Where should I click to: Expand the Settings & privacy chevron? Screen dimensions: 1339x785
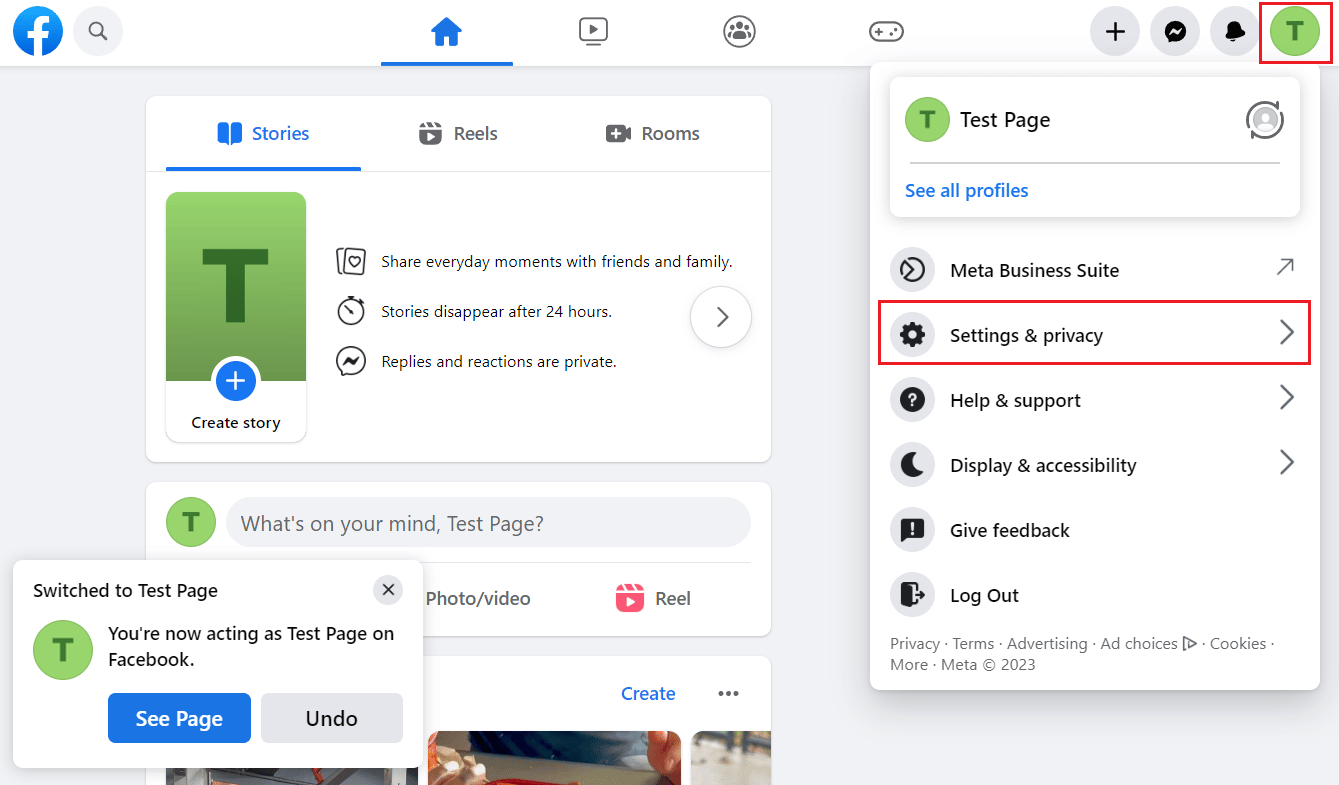click(1287, 333)
